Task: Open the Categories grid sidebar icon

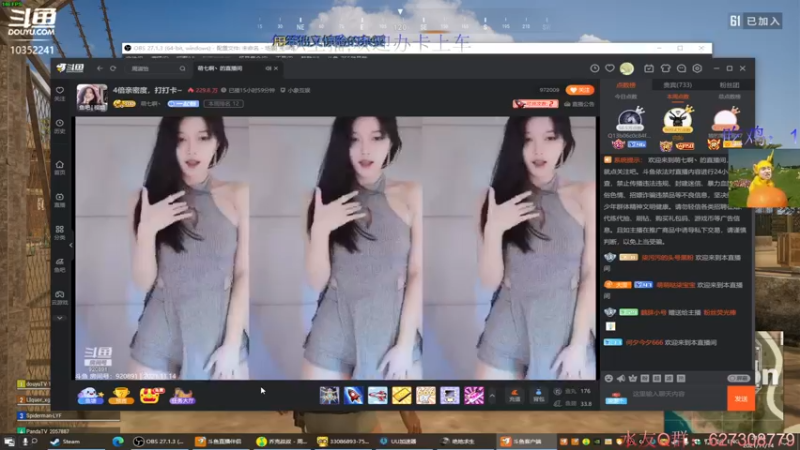Action: coord(60,232)
